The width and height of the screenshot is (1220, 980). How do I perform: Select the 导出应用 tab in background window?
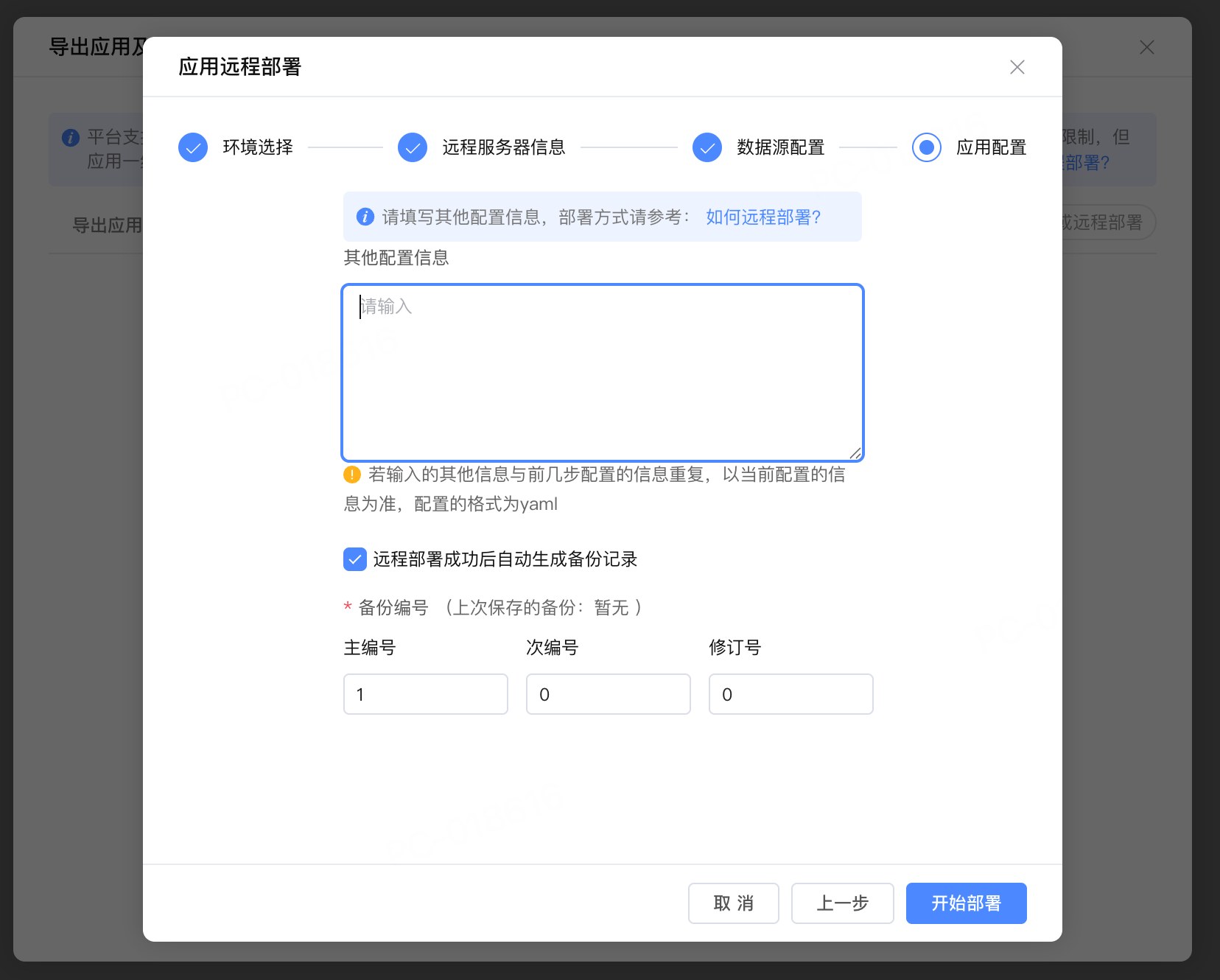coord(108,225)
